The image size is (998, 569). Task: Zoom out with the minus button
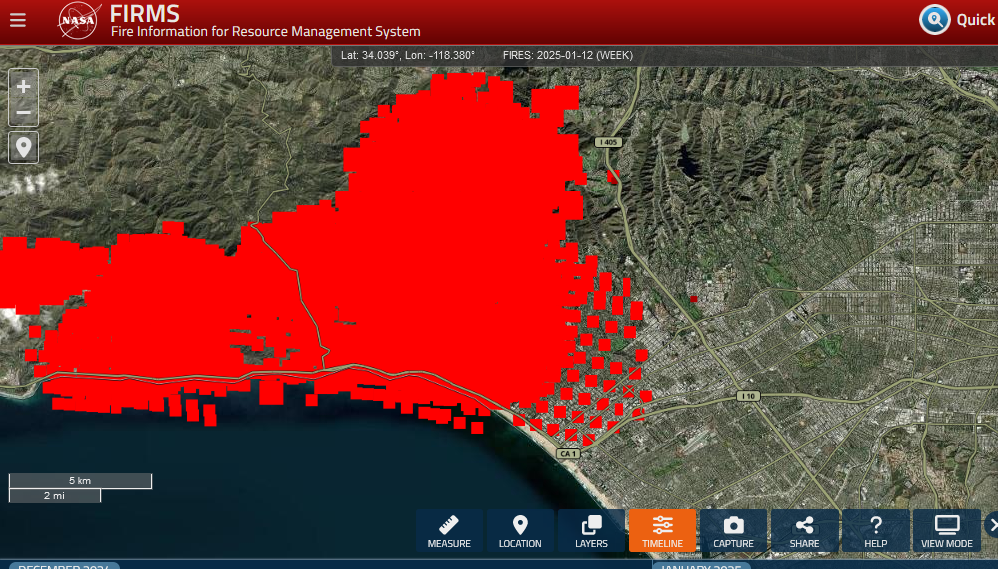(24, 113)
